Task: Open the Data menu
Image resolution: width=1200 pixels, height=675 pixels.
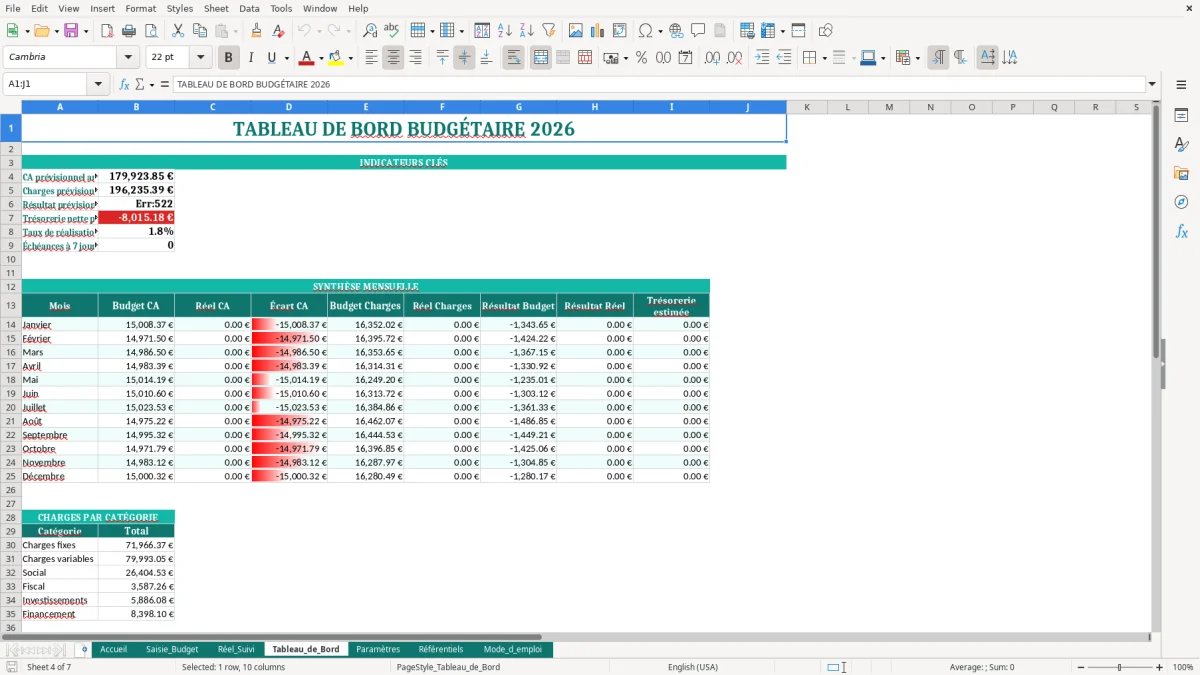Action: click(x=249, y=8)
